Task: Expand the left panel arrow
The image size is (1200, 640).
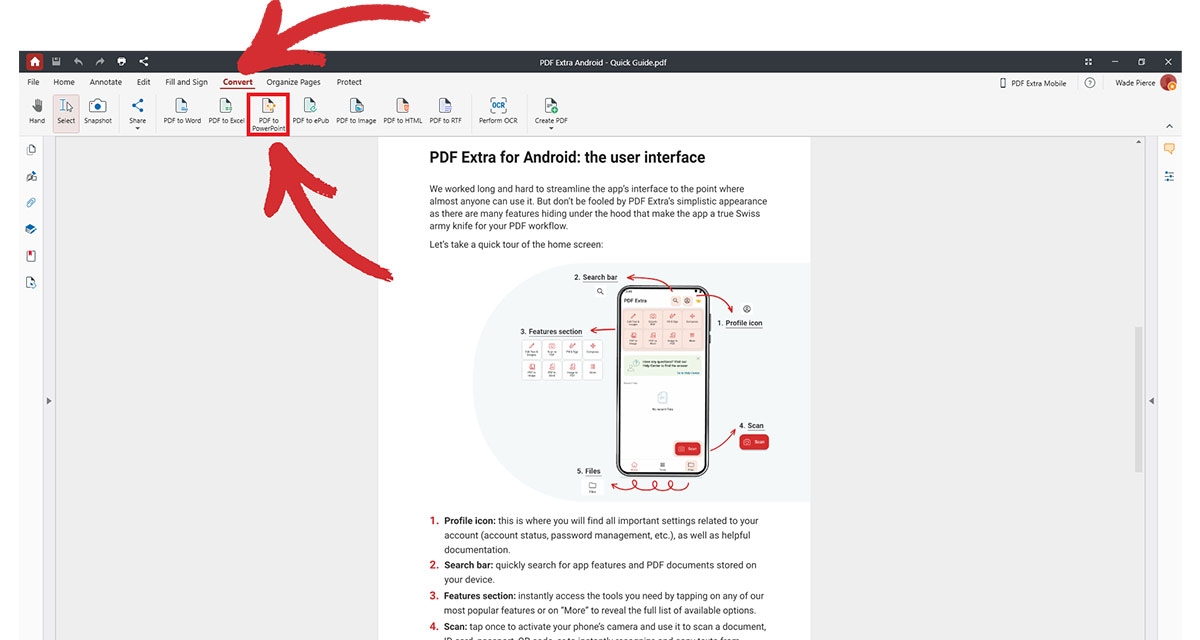Action: pyautogui.click(x=48, y=401)
